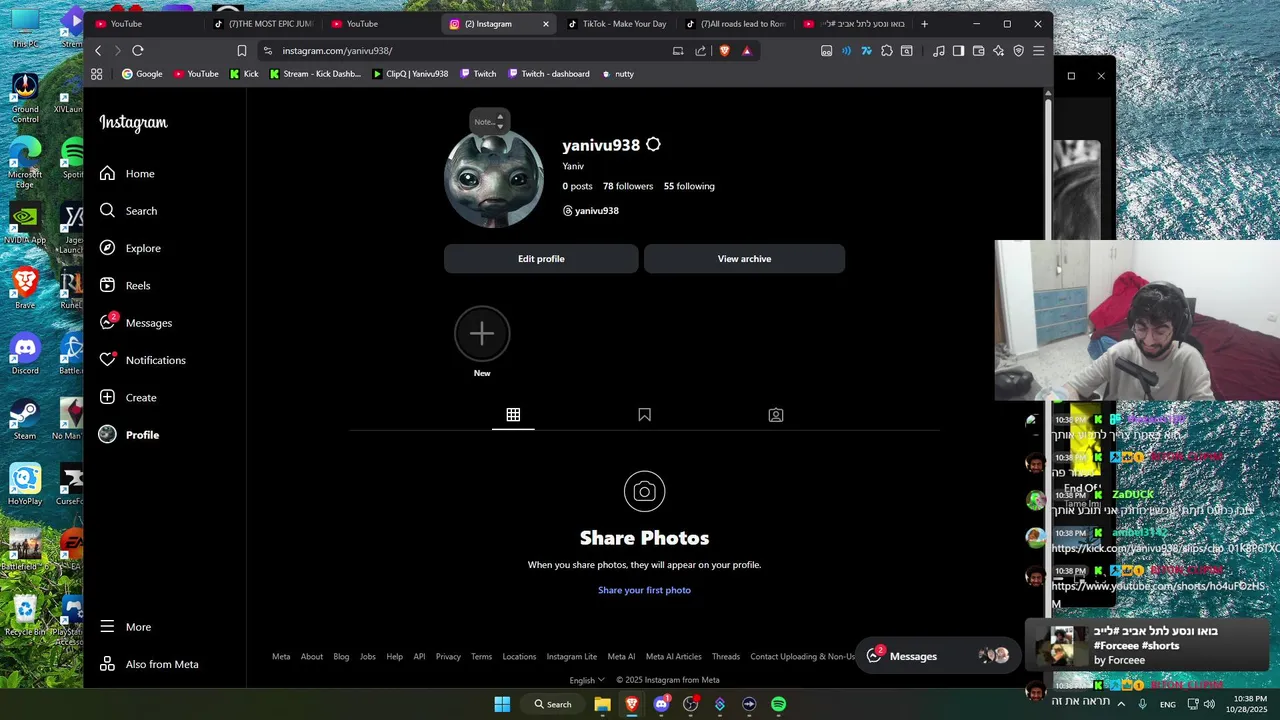Click the address bar bookmark icon
This screenshot has height=720, width=1280.
[x=242, y=51]
